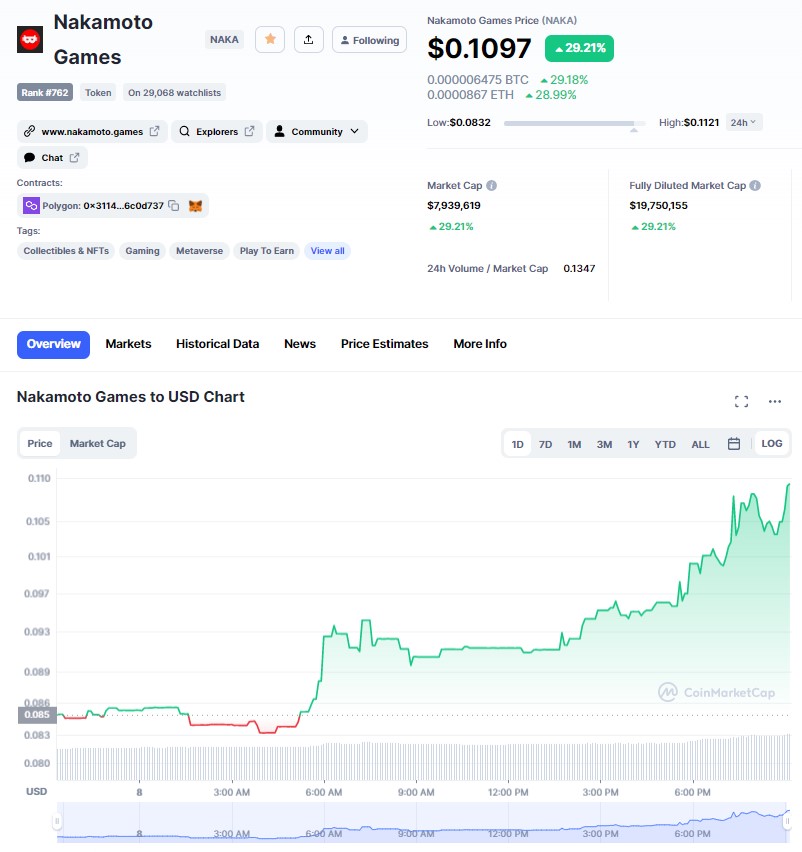Click the On 29,068 watchlists badge

174,92
